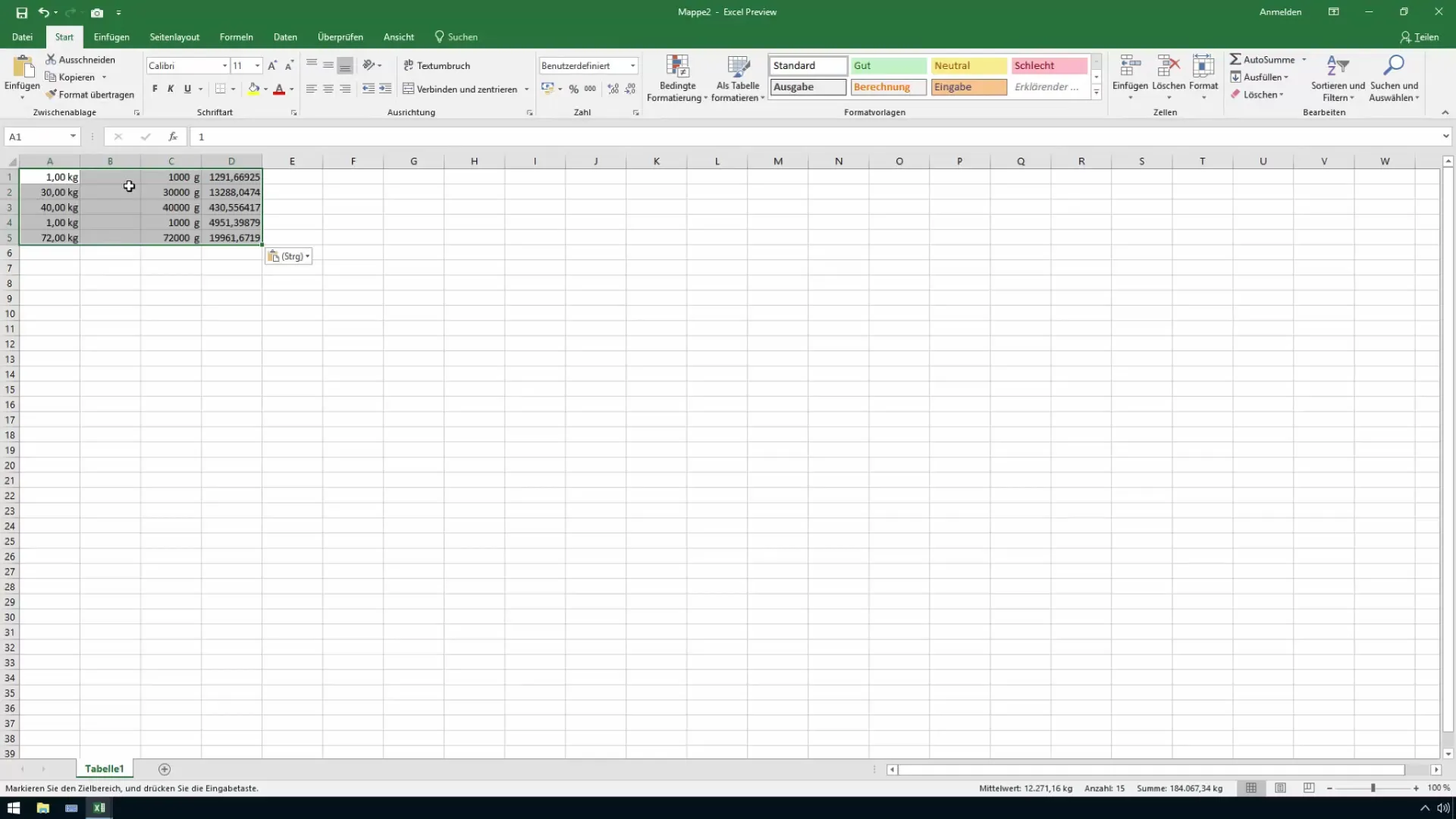Click the Name Box showing A1
This screenshot has width=1456, height=819.
pos(36,136)
